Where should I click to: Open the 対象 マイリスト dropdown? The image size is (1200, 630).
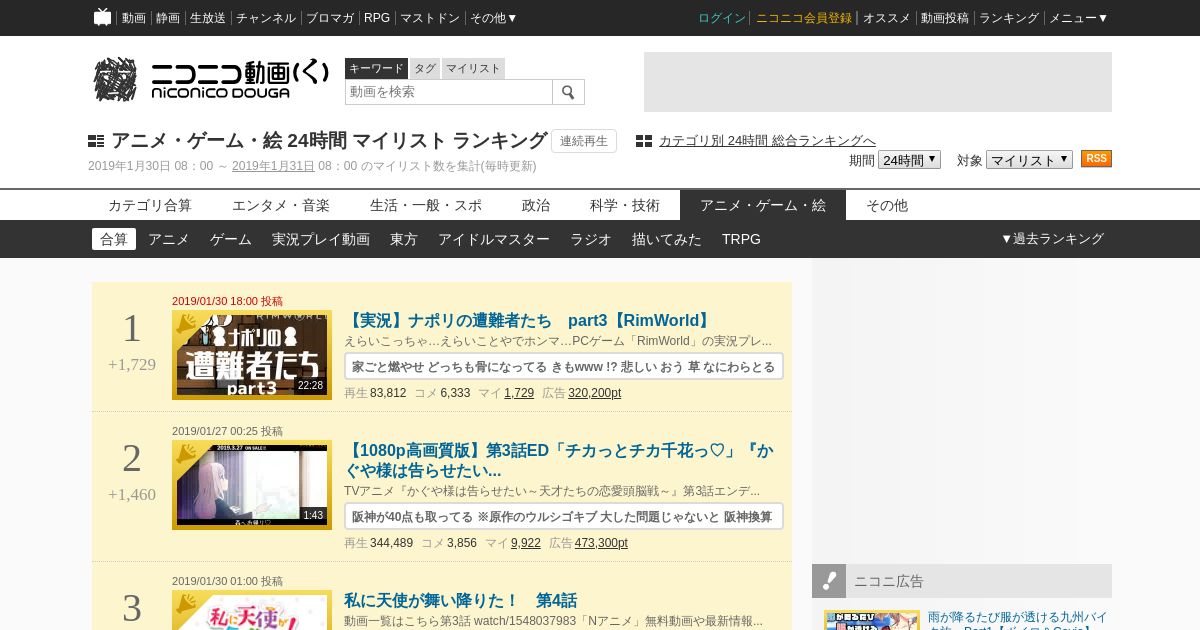pyautogui.click(x=1029, y=160)
